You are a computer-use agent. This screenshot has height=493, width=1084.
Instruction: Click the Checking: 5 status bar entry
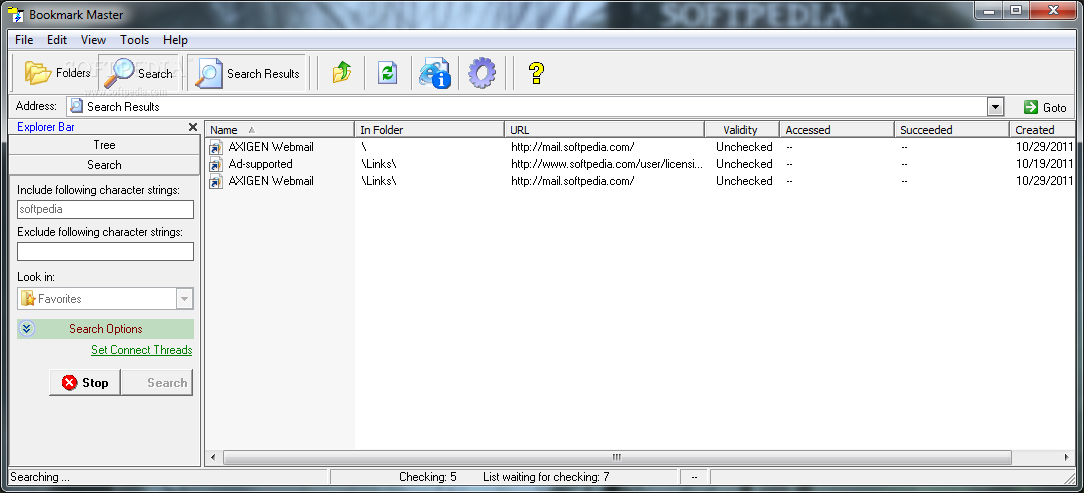tap(428, 476)
